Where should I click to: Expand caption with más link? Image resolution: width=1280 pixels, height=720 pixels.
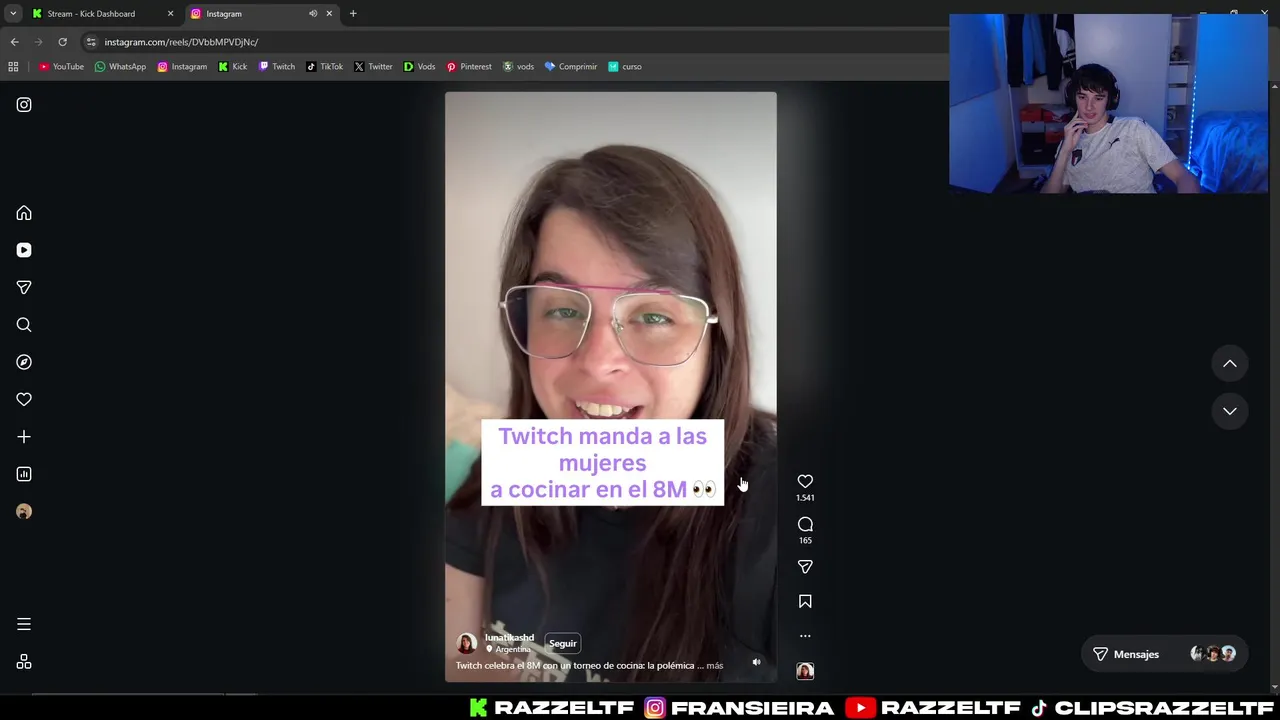[715, 665]
